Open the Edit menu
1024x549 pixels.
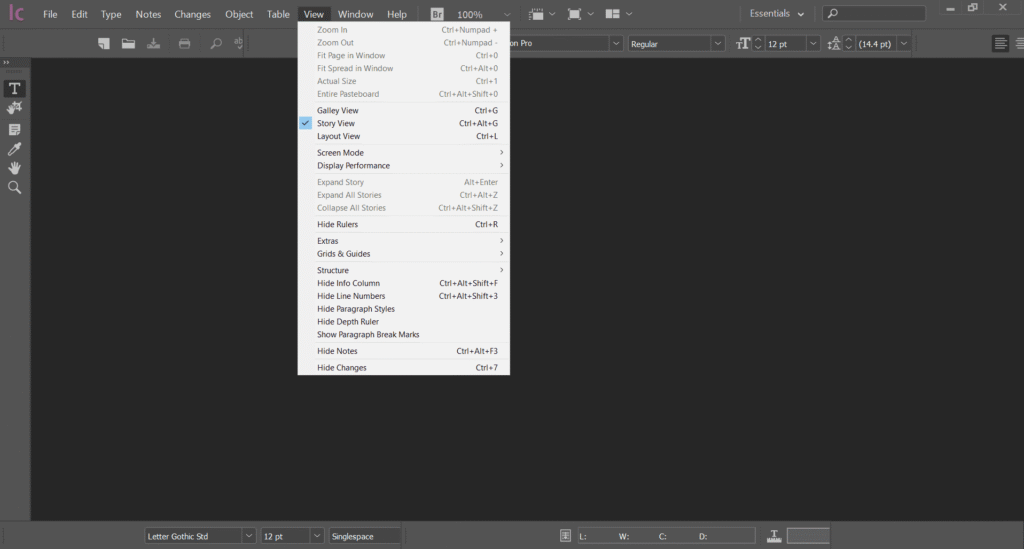pos(80,14)
